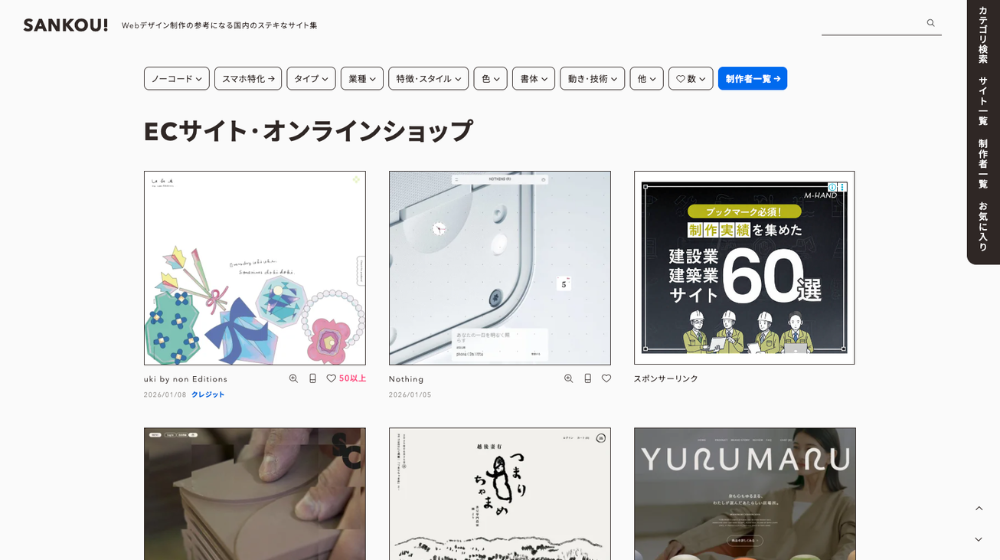Click the down chevron arrow at right edge
This screenshot has width=1000, height=560.
coord(978,540)
